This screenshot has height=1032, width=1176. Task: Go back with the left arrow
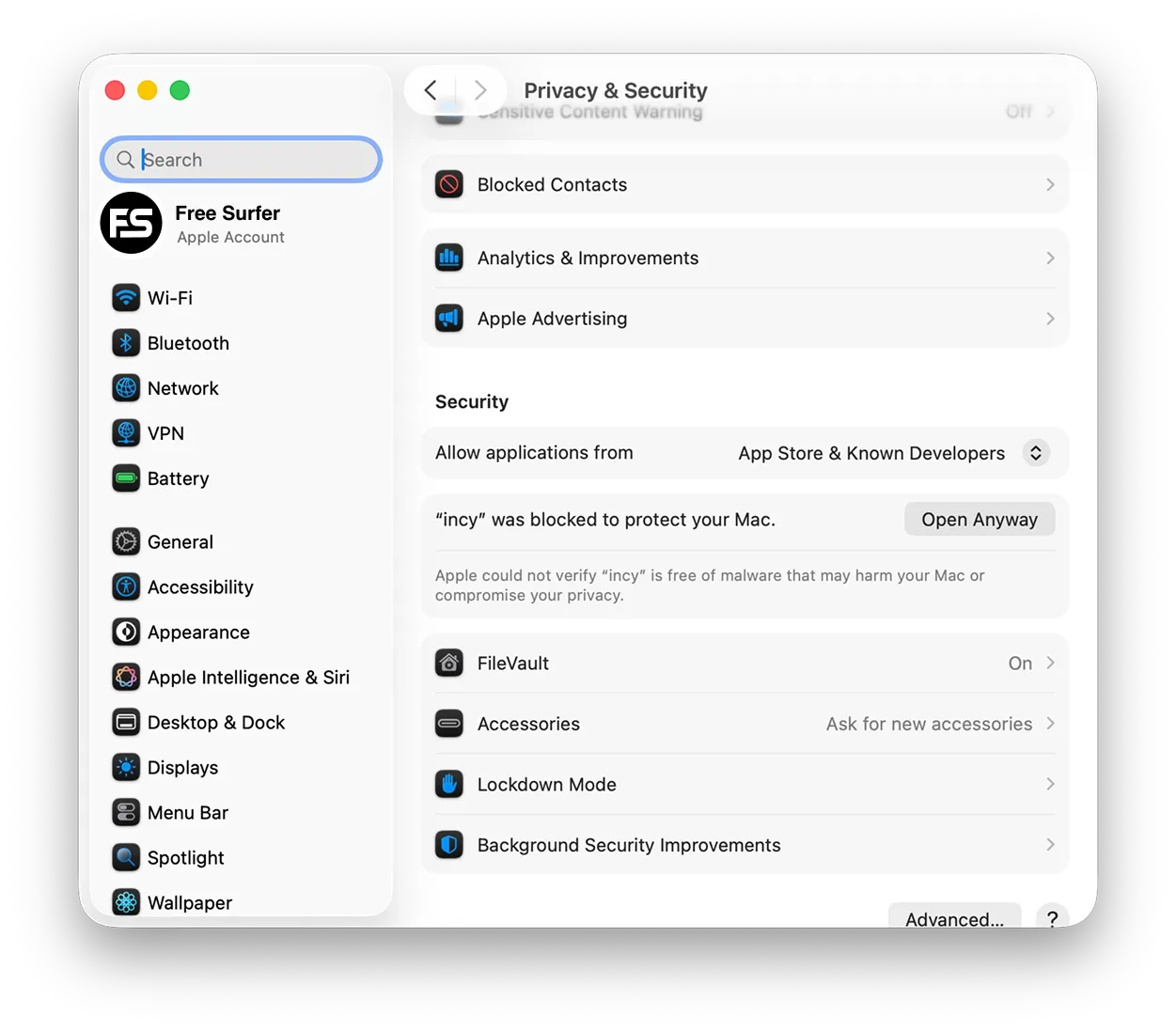[431, 90]
